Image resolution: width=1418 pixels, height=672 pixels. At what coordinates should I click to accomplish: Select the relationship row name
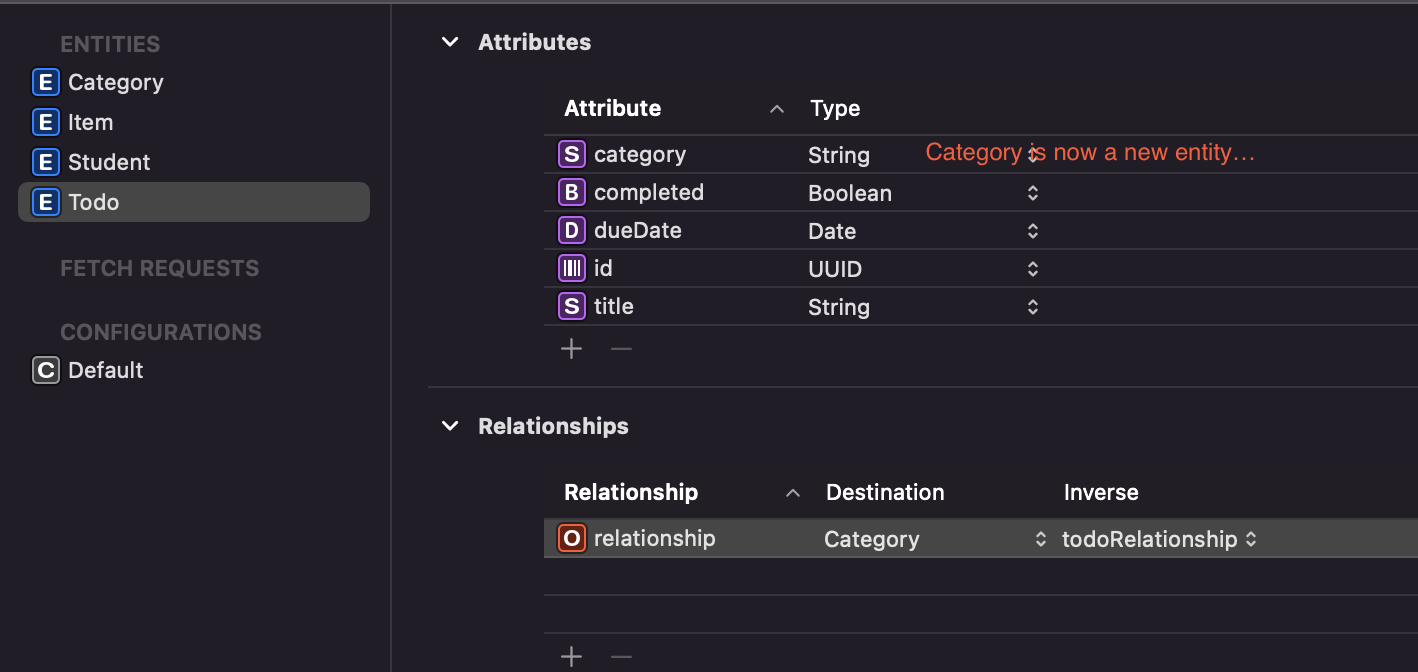655,538
